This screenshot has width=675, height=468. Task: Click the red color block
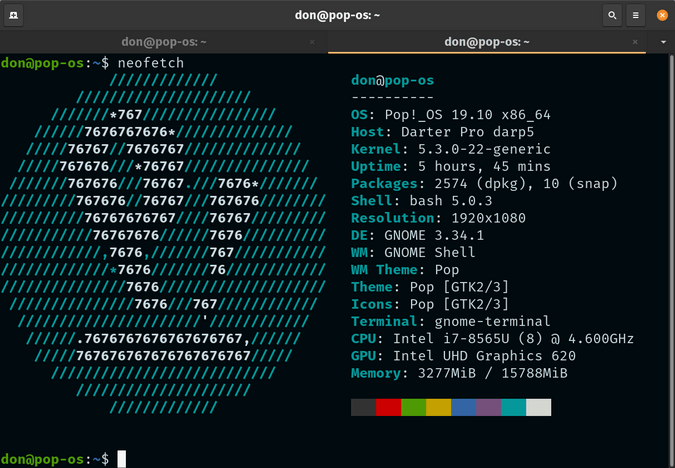coord(389,408)
